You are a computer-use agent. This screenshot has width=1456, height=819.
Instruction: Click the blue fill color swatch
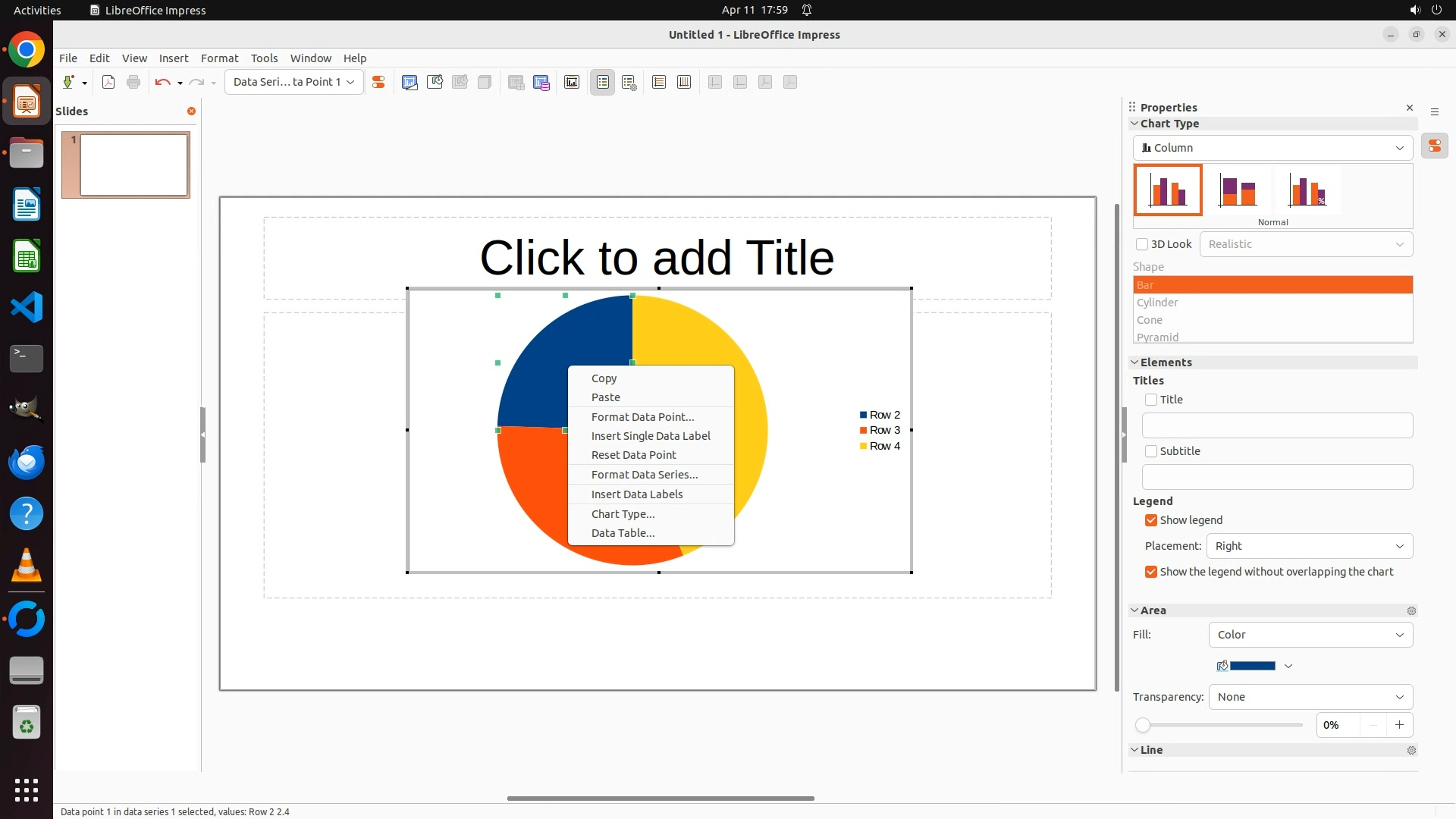tap(1252, 666)
